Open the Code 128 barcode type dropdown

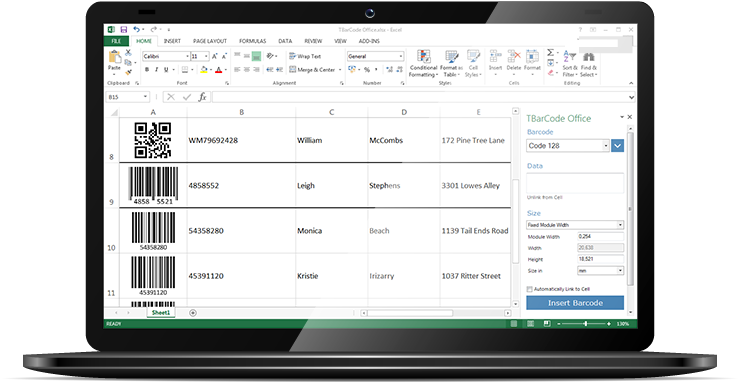click(606, 146)
